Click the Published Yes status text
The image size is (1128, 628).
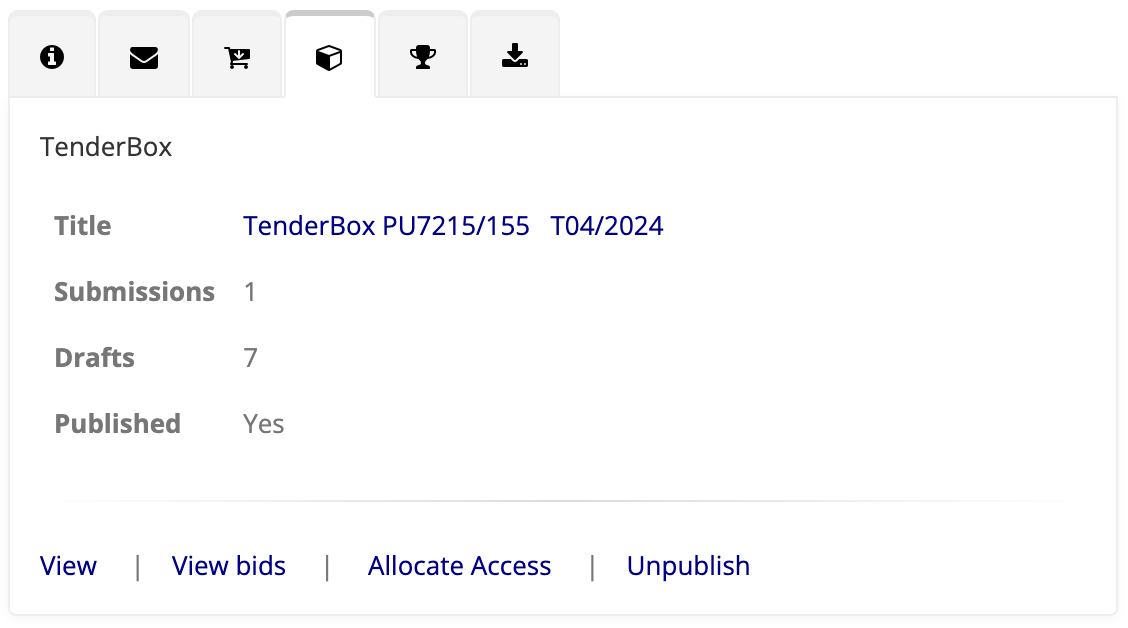[263, 424]
